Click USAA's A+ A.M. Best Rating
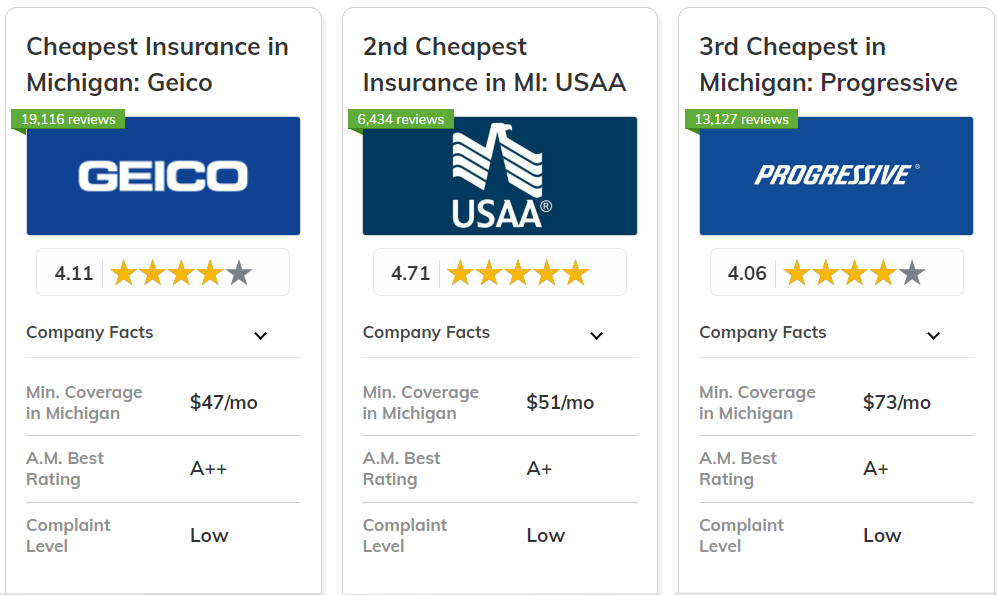Screen dimensions: 997x595 pos(539,468)
